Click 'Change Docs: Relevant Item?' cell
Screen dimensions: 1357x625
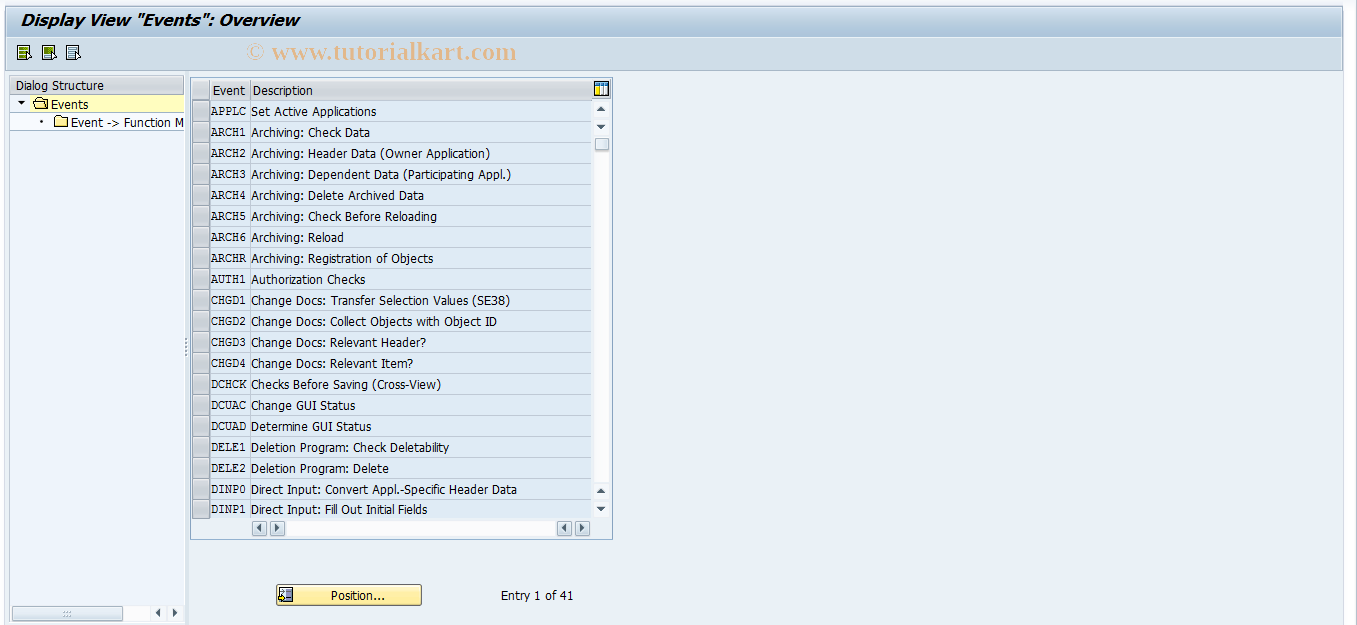(x=420, y=363)
